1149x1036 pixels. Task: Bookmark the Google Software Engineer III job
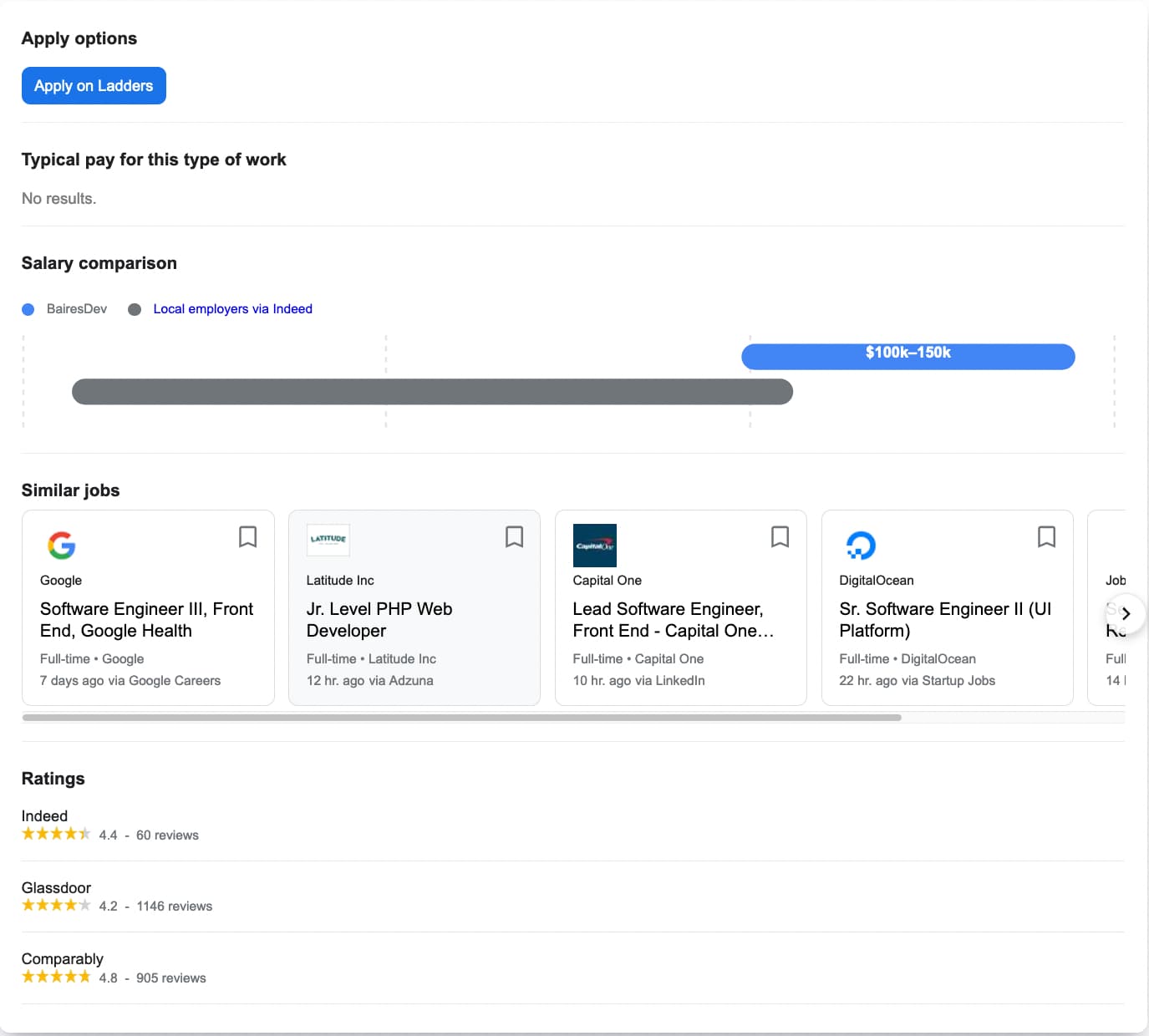[x=247, y=536]
